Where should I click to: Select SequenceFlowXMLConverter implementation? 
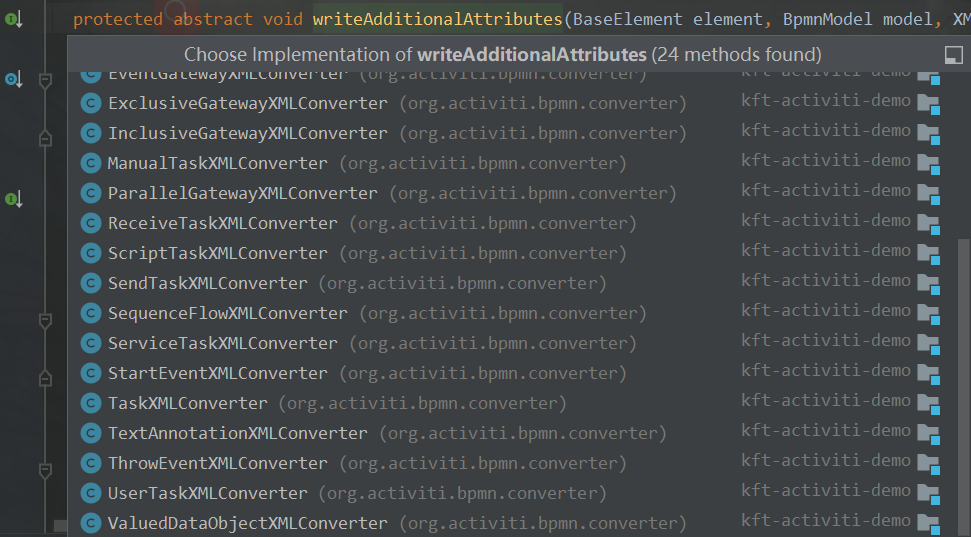coord(514,313)
